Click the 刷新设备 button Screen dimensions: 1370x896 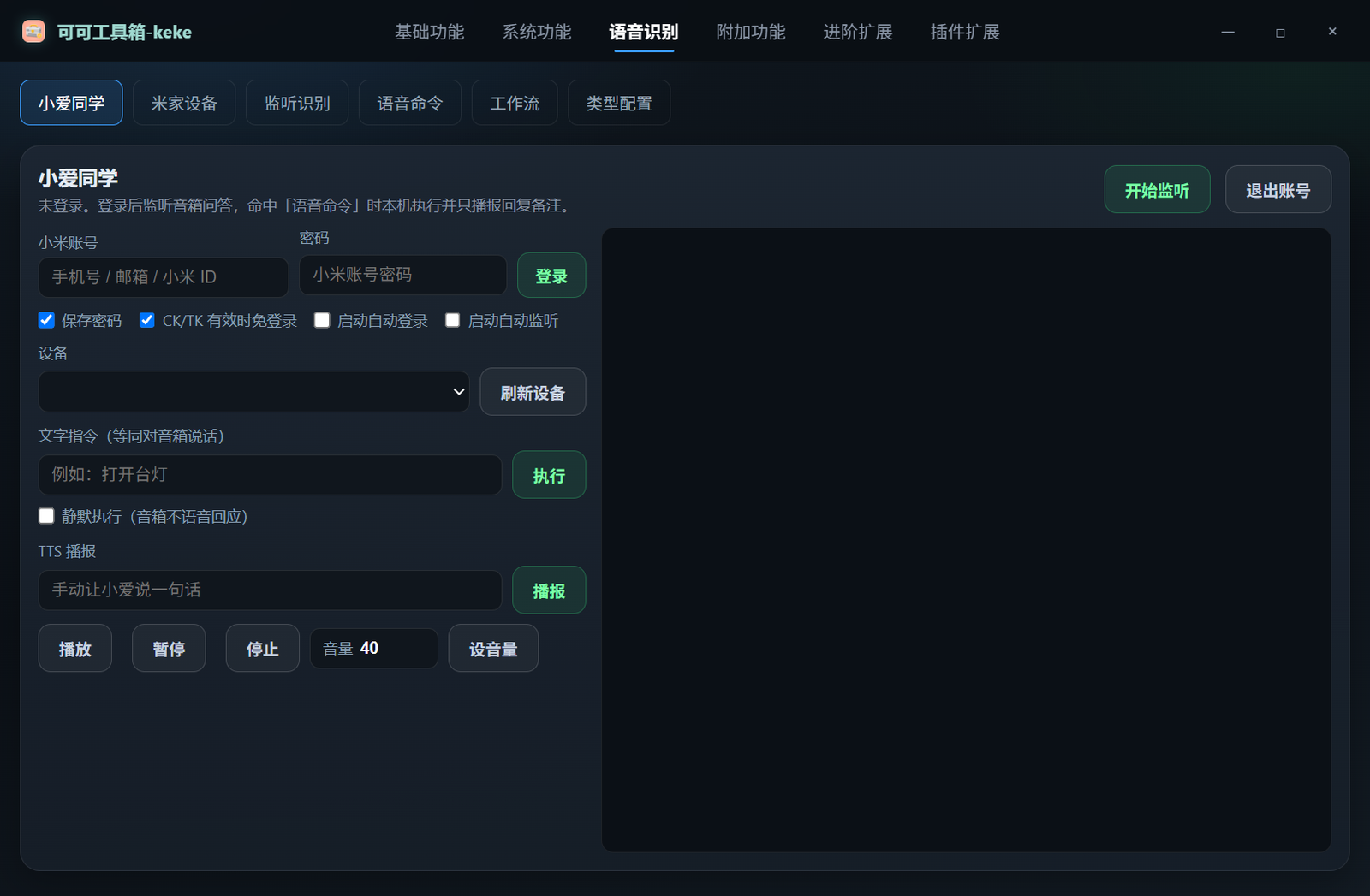click(x=533, y=392)
